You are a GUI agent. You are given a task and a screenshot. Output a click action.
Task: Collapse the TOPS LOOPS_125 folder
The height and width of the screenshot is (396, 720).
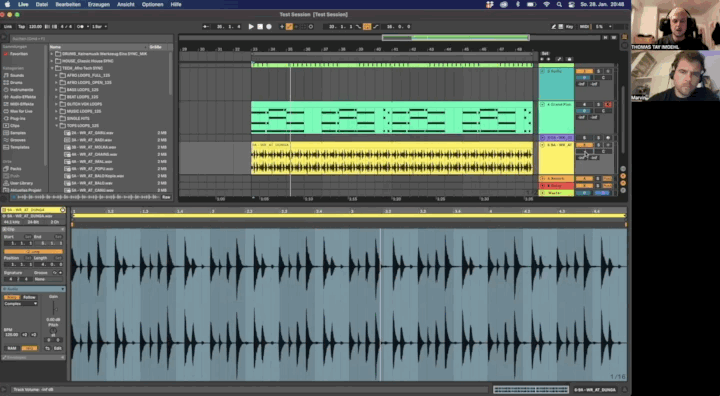(56, 125)
